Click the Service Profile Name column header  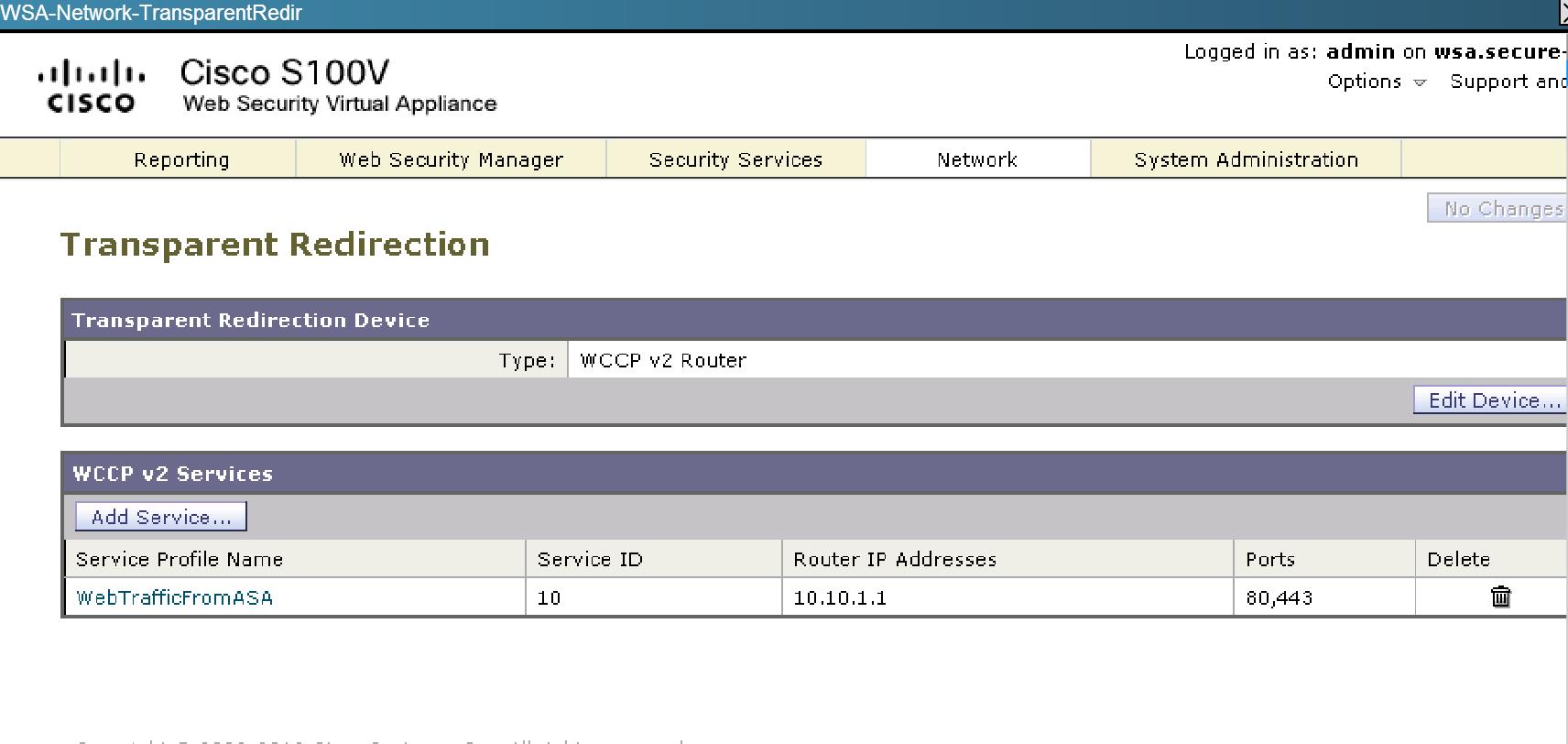point(180,559)
